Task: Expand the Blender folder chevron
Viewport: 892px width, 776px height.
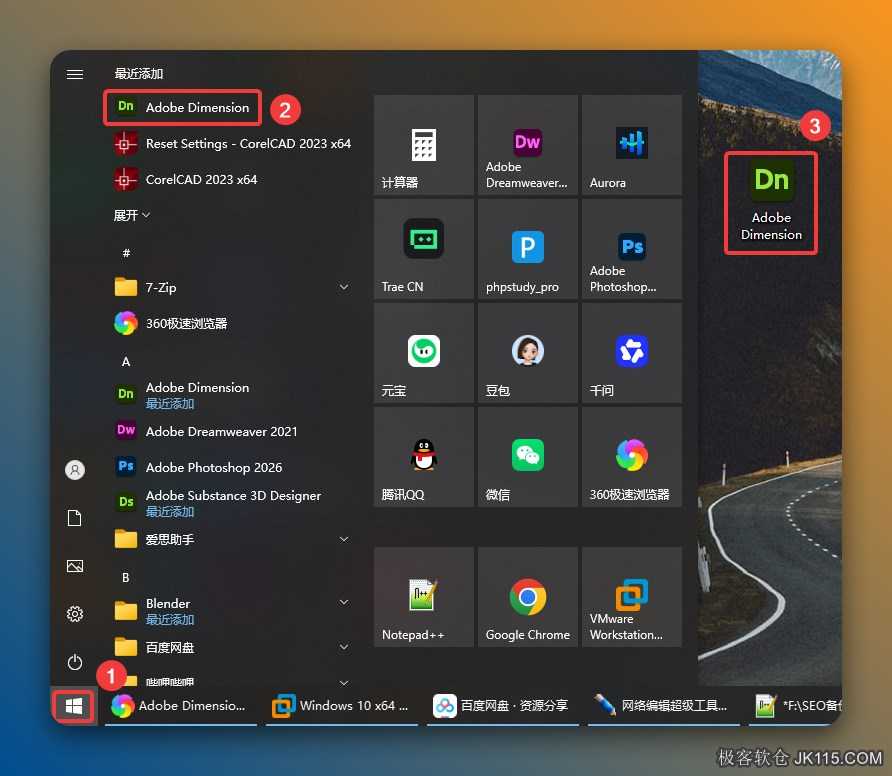Action: click(x=344, y=602)
